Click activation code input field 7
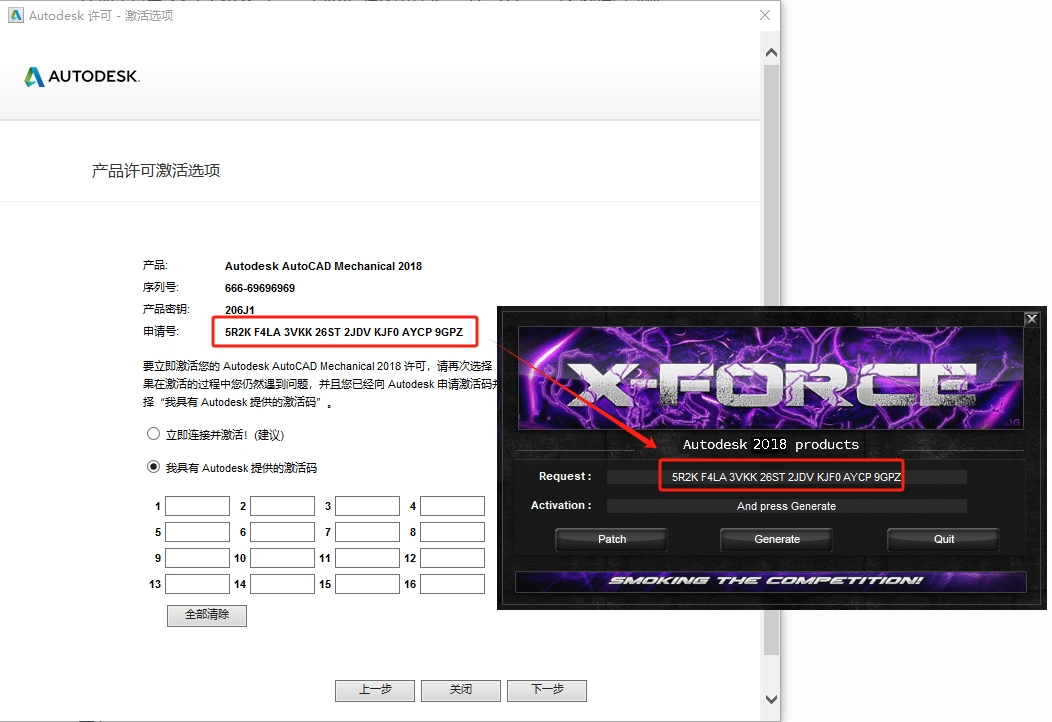Image resolution: width=1052 pixels, height=722 pixels. tap(368, 532)
